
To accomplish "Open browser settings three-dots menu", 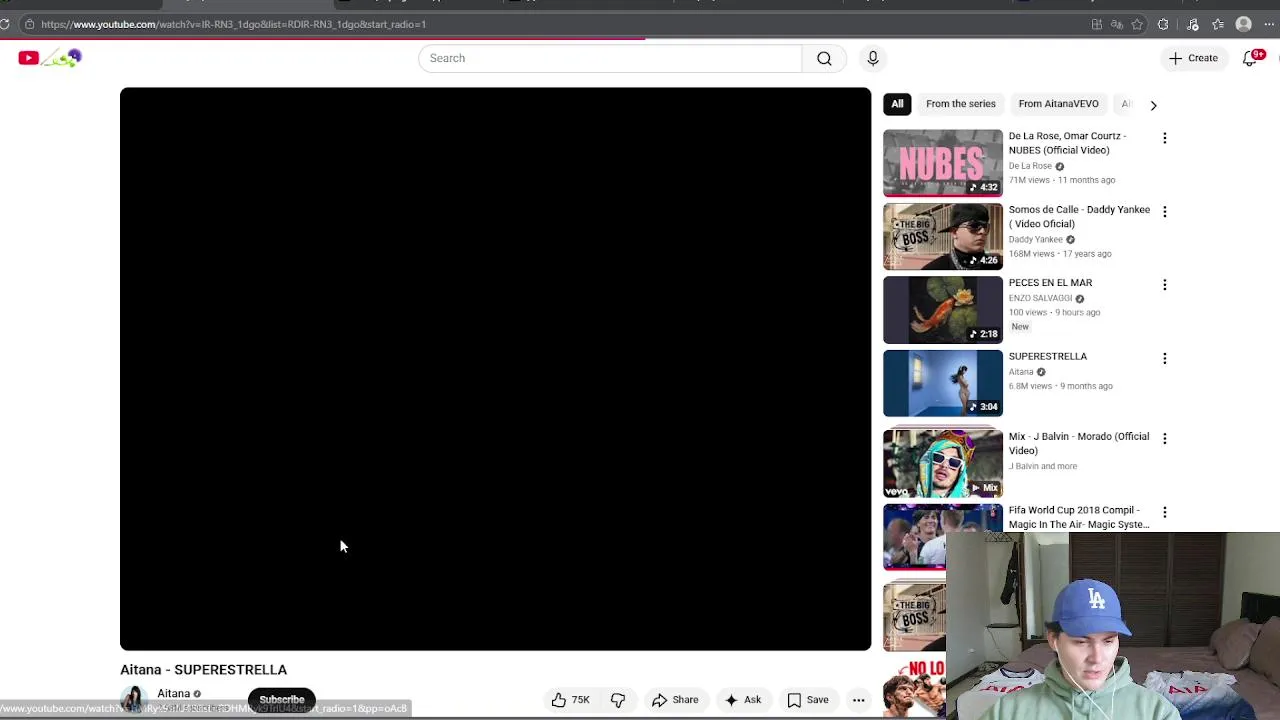I will (1270, 24).
